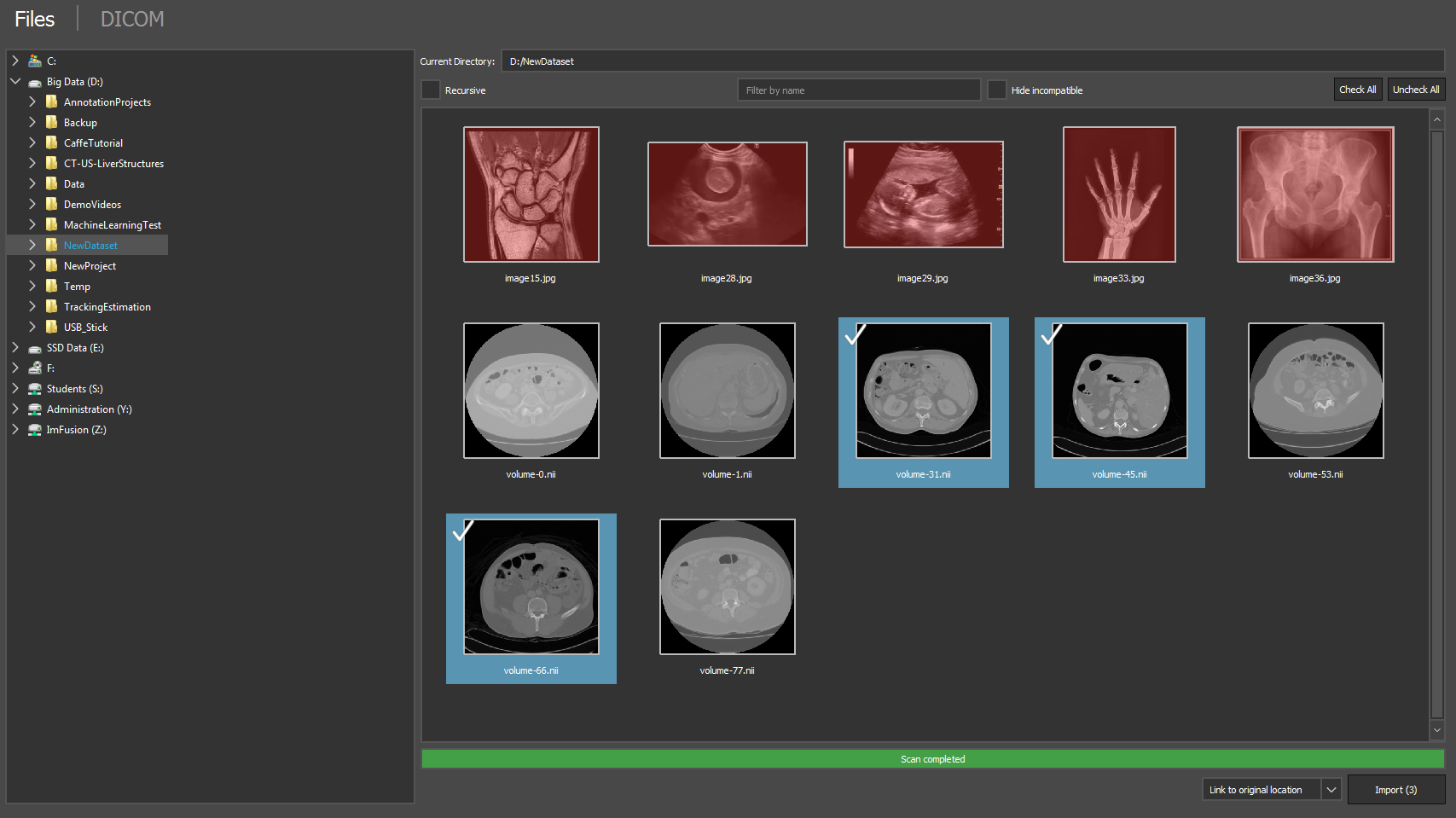The image size is (1456, 818).
Task: Click the USB_Stick folder icon
Action: click(x=52, y=327)
